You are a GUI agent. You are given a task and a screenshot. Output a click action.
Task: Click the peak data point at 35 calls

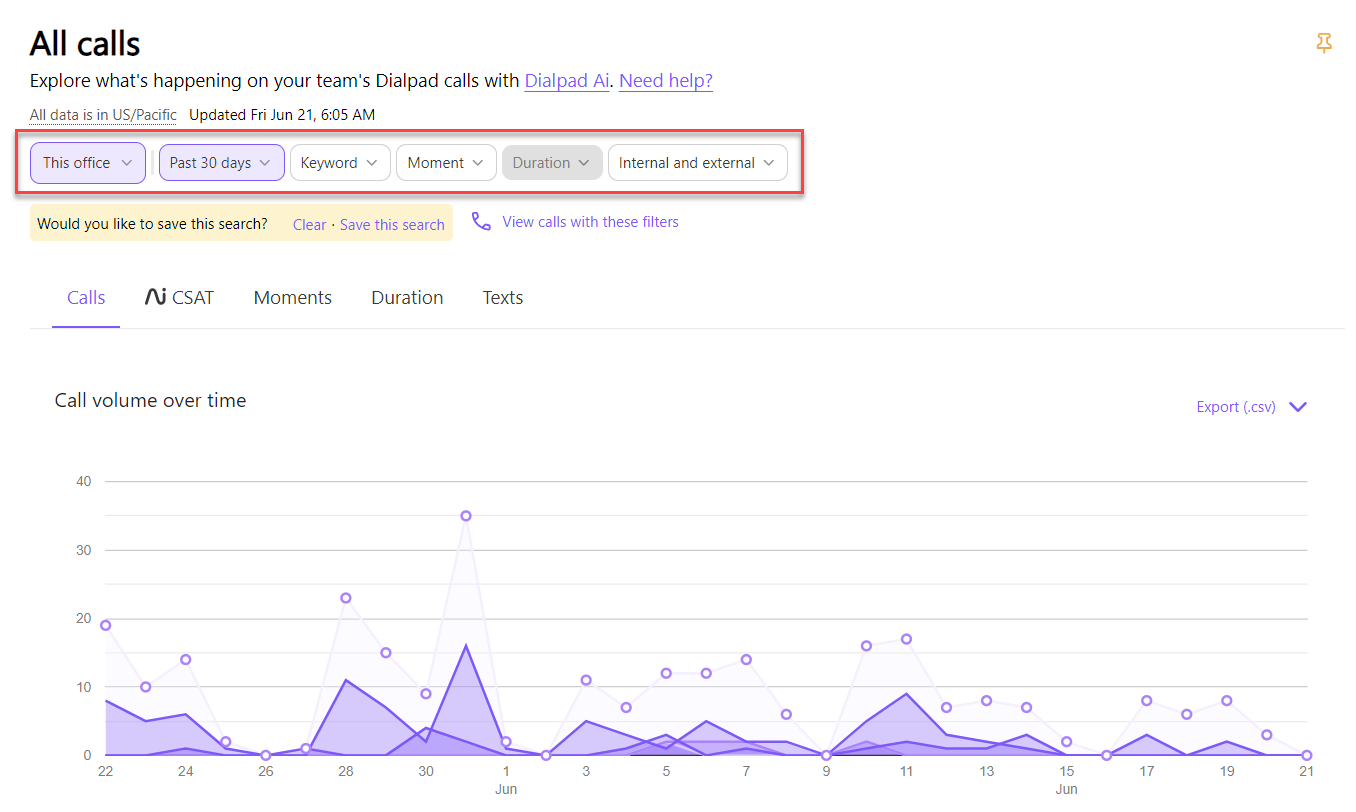(466, 516)
